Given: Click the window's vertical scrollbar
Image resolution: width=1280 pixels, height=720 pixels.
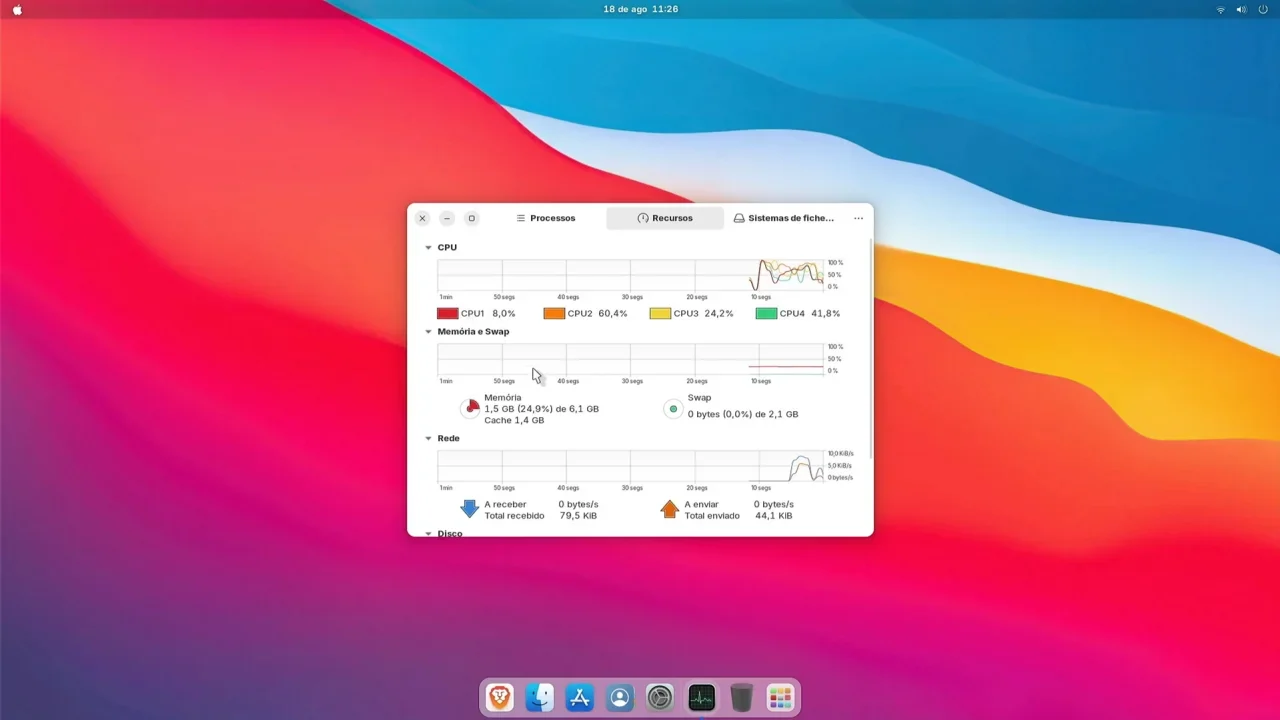Looking at the screenshot, I should 871,349.
